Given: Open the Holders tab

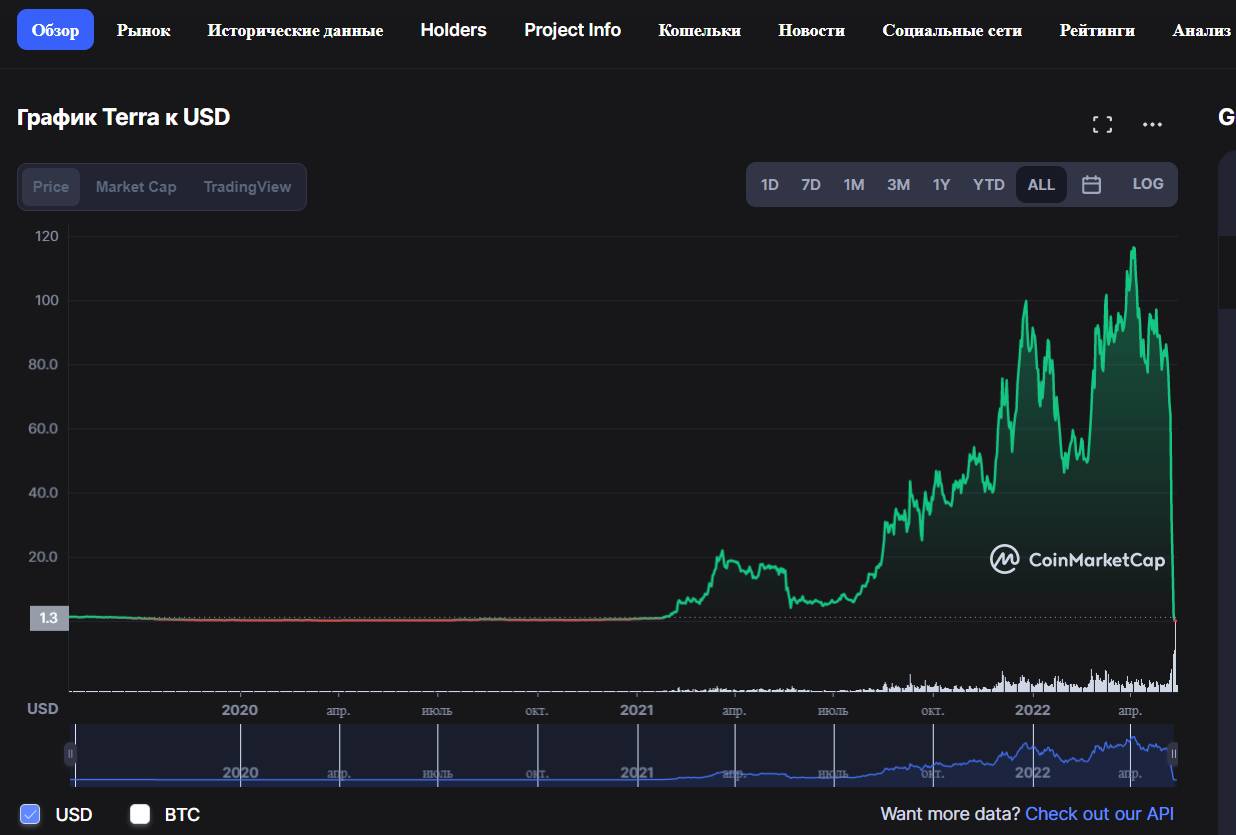Looking at the screenshot, I should click(453, 30).
